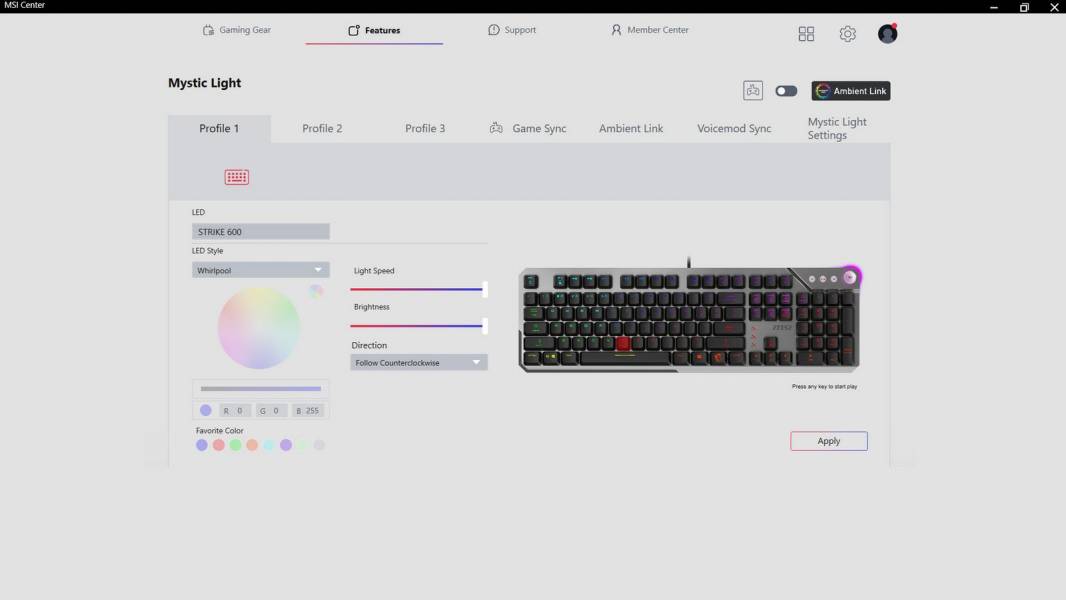
Task: Open the Support menu
Action: (x=512, y=30)
